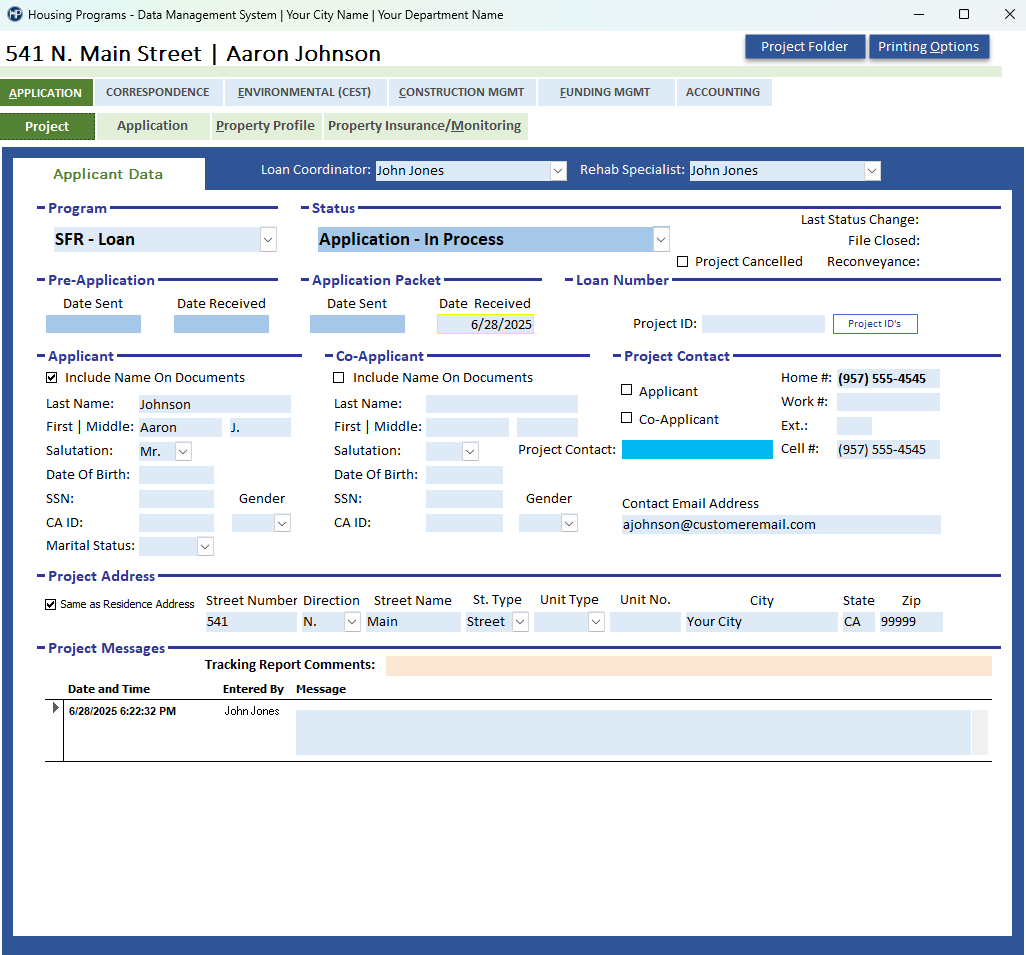Open the Loan Coordinator dropdown
The width and height of the screenshot is (1026, 955).
[557, 171]
